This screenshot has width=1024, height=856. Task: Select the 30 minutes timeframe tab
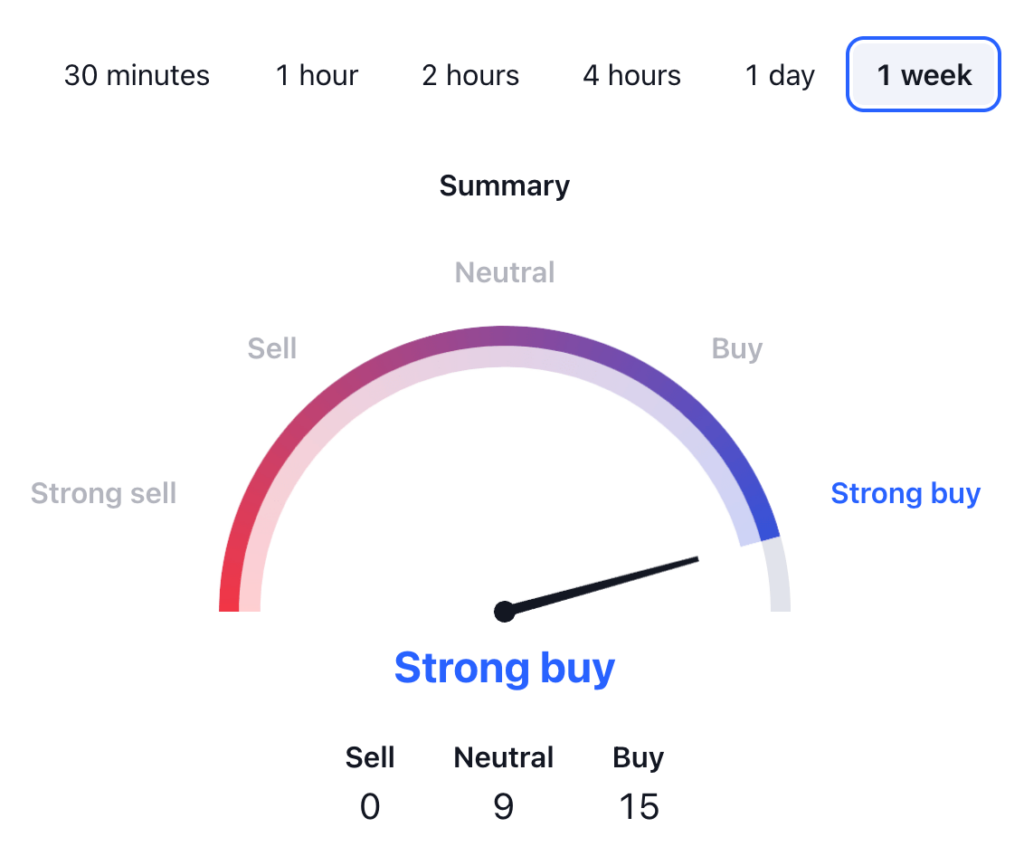coord(137,76)
